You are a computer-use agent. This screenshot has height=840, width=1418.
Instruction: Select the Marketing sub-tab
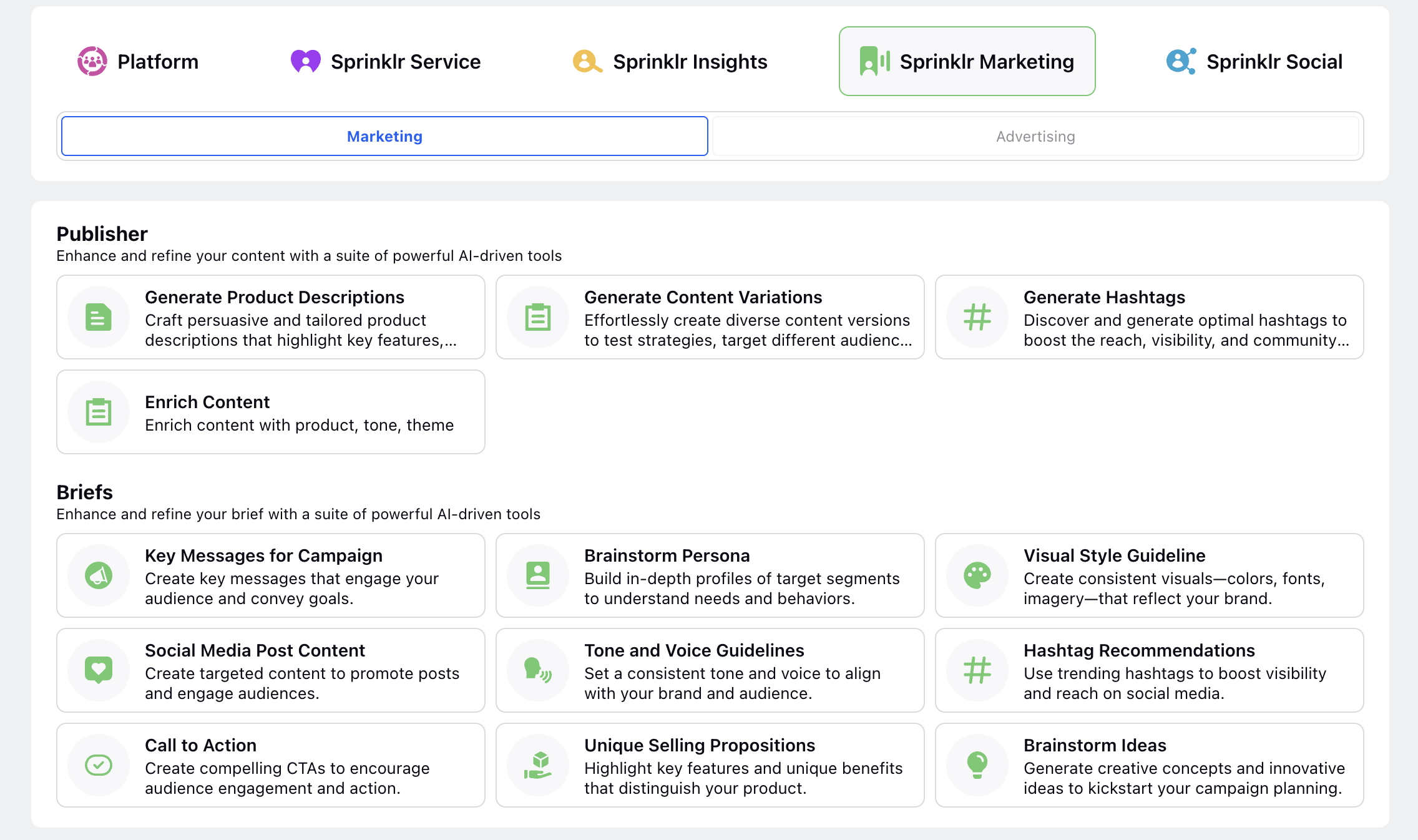pos(384,136)
